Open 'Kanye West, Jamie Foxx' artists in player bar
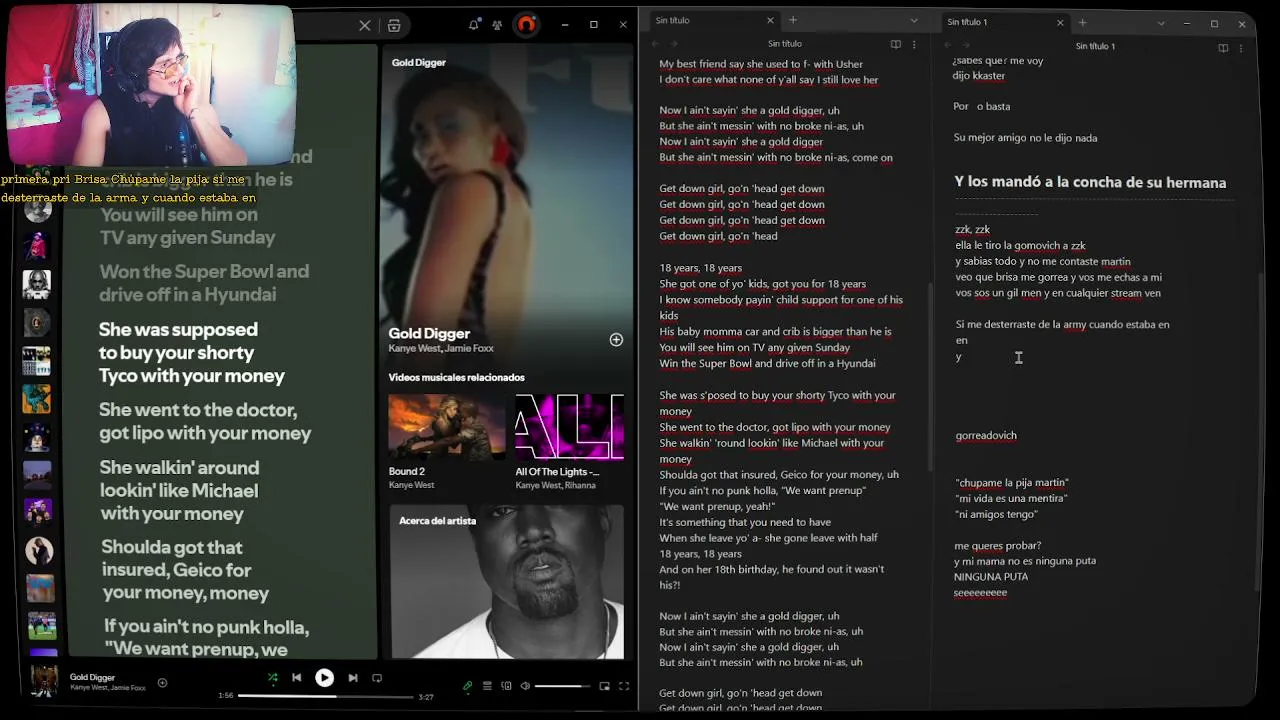Viewport: 1280px width, 720px height. (x=107, y=688)
